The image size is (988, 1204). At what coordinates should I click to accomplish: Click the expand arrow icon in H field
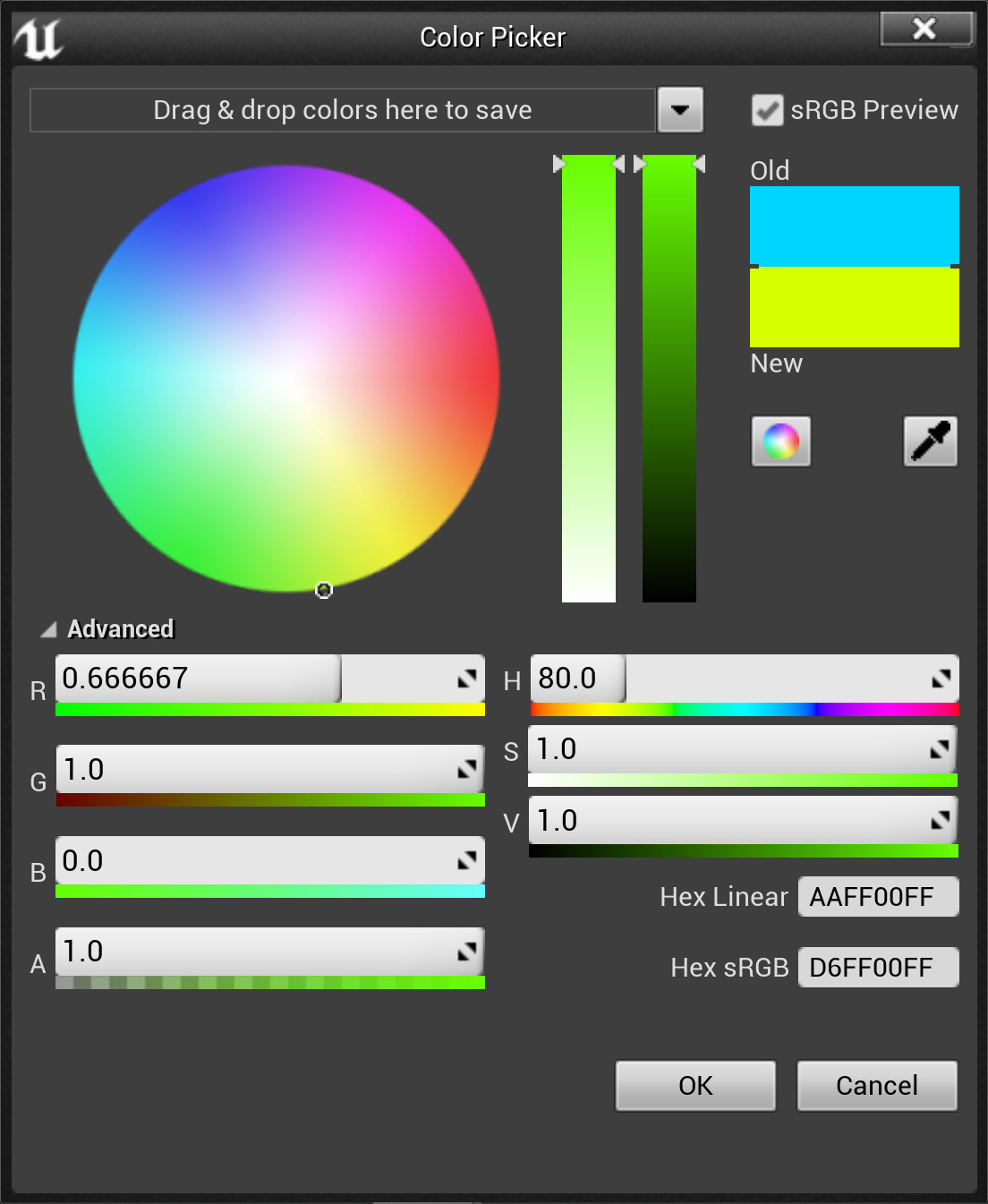point(941,679)
